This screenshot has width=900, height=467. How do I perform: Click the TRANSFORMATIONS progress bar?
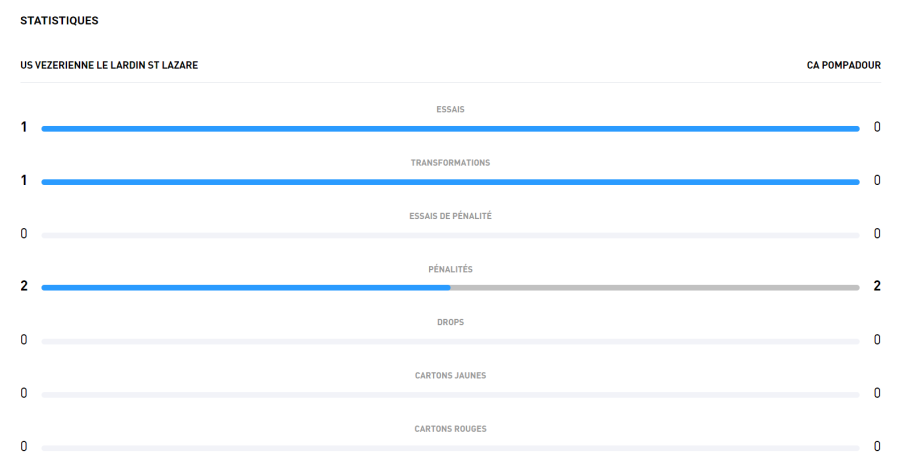click(450, 181)
